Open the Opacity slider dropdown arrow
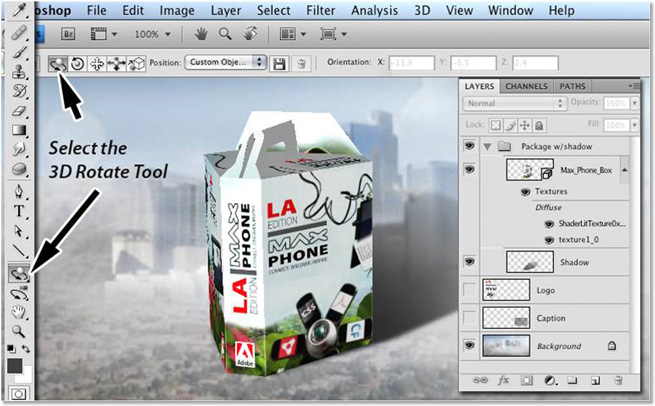Viewport: 655px width, 406px height. (x=635, y=103)
